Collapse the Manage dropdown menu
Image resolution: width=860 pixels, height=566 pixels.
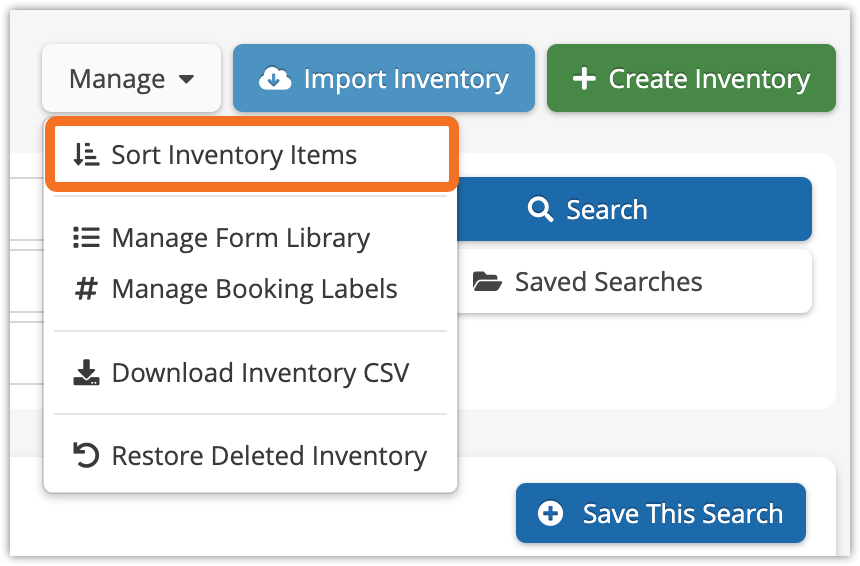click(x=132, y=78)
